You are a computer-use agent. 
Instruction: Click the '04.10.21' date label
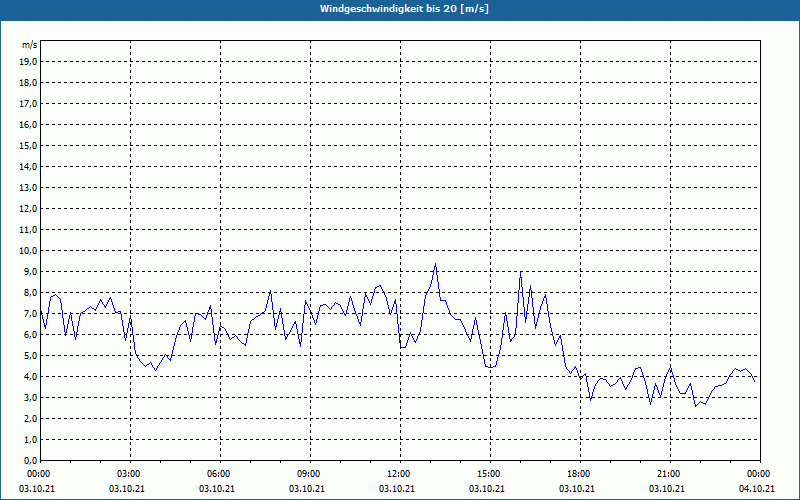tap(757, 488)
